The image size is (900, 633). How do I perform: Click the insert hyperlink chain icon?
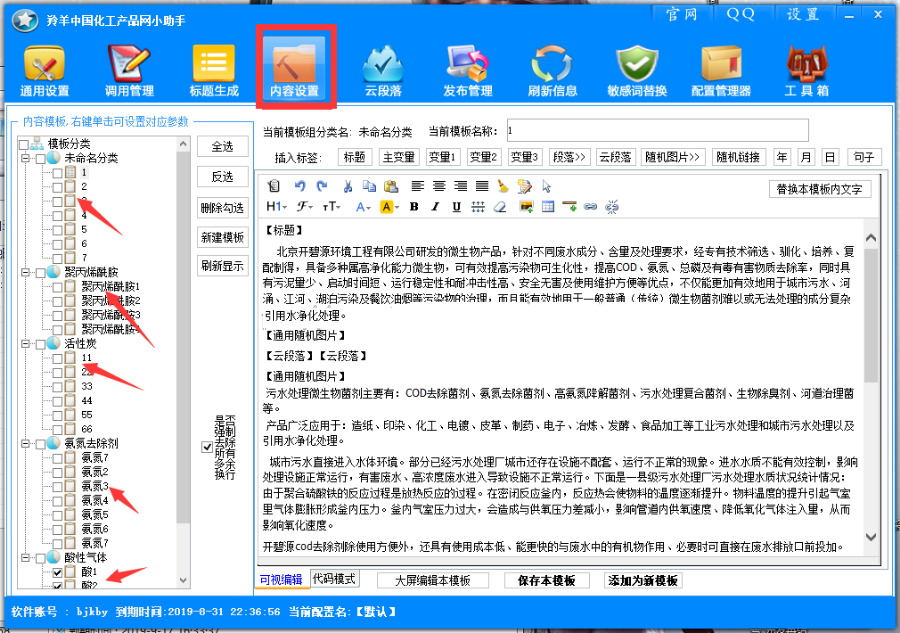[x=590, y=207]
